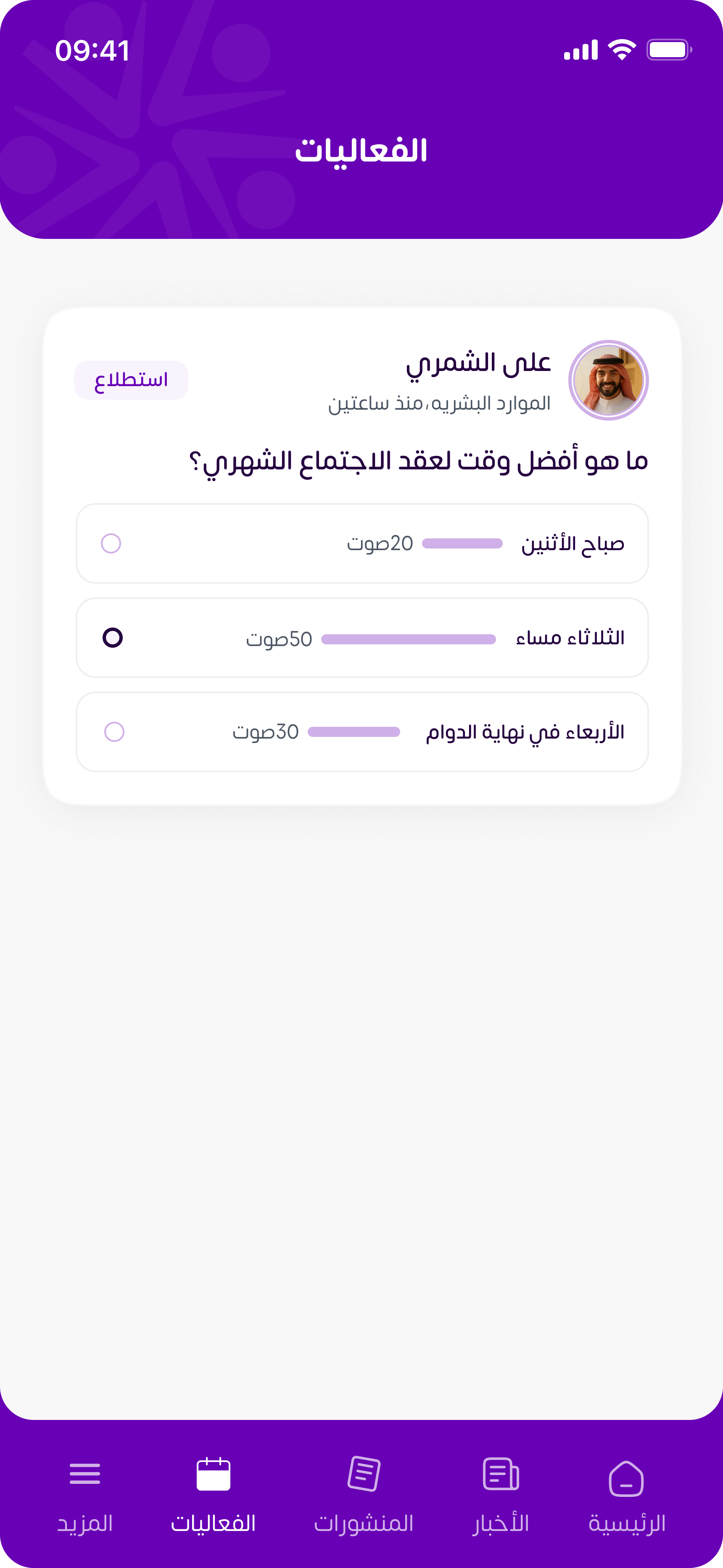723x1568 pixels.
Task: Tap the Wi-Fi status icon
Action: click(x=622, y=49)
